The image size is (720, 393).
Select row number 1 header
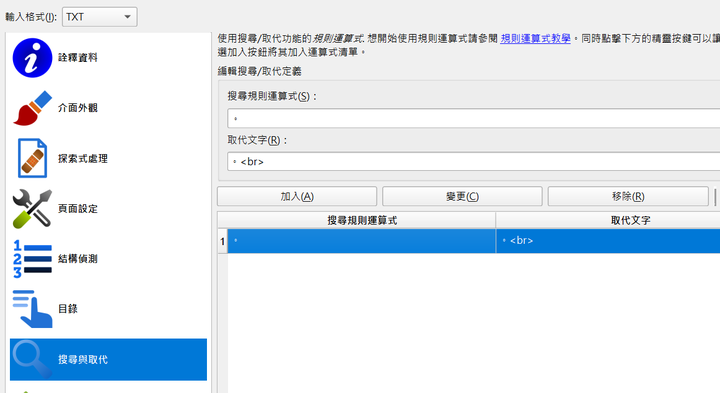223,241
